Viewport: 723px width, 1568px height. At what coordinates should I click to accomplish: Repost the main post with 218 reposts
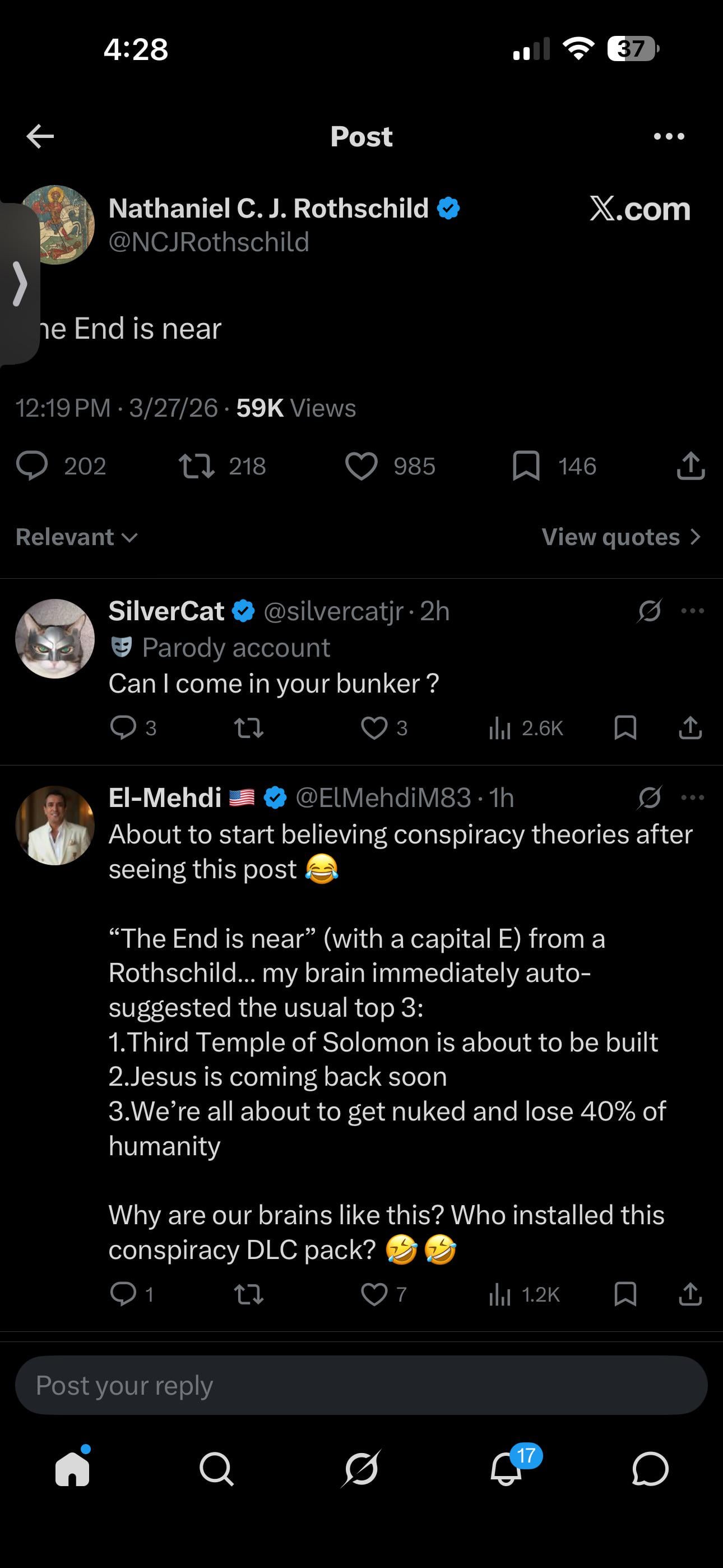pos(196,466)
